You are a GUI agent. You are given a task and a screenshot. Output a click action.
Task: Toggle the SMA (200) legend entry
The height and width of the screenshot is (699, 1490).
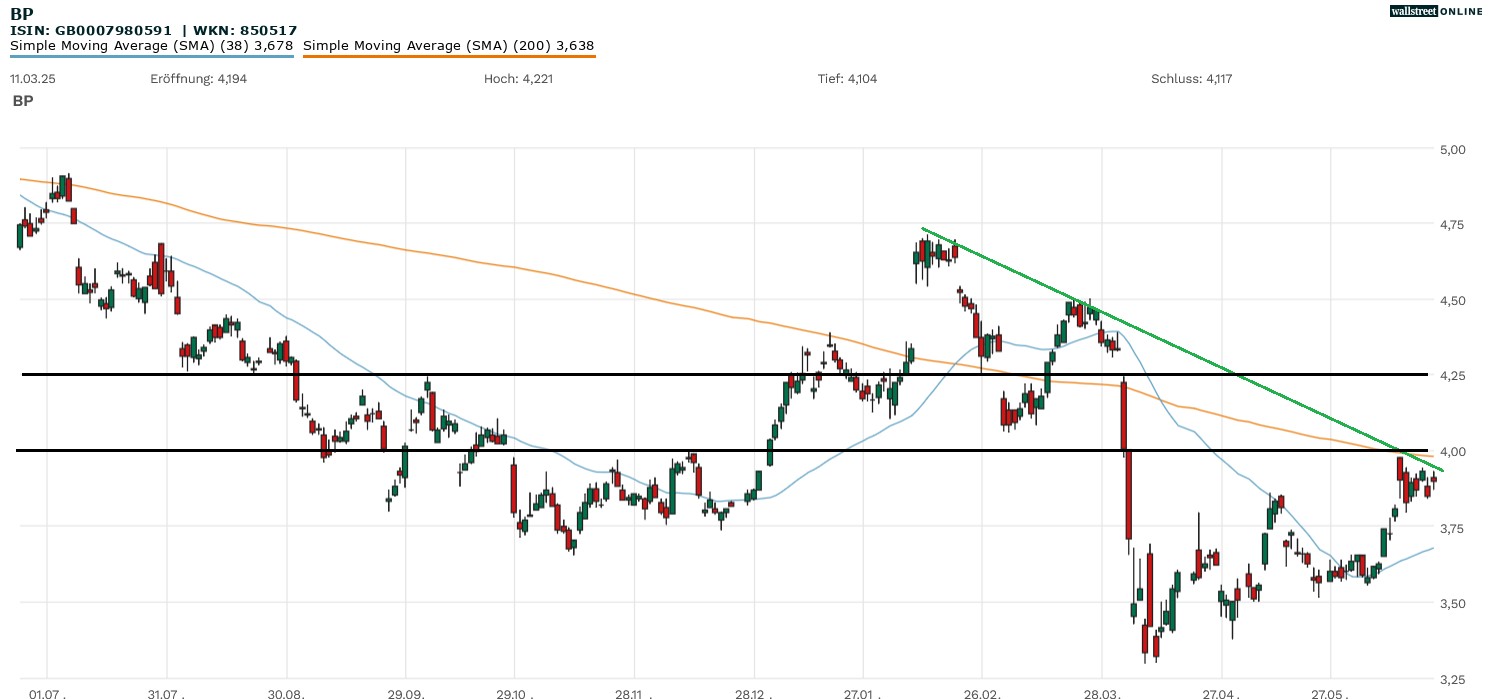pos(449,46)
